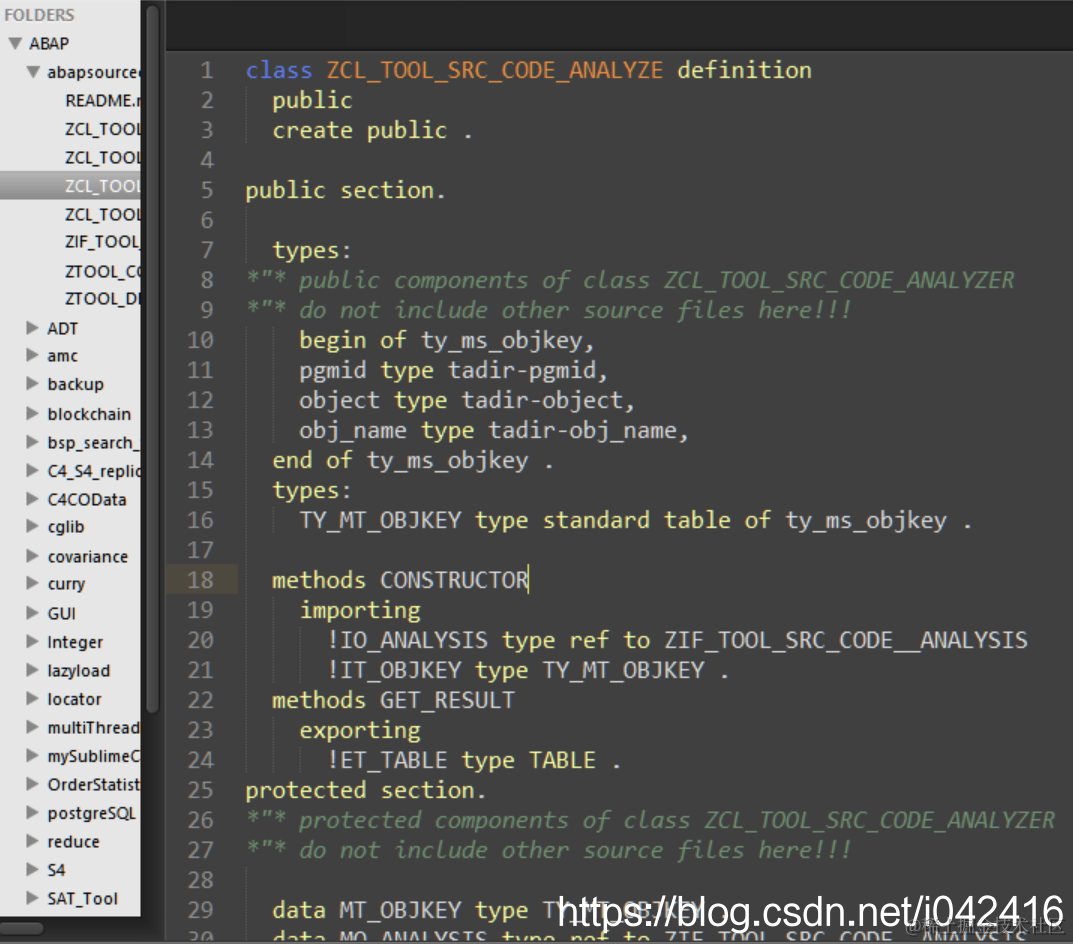
Task: Expand the cglib folder arrow
Action: coord(32,526)
